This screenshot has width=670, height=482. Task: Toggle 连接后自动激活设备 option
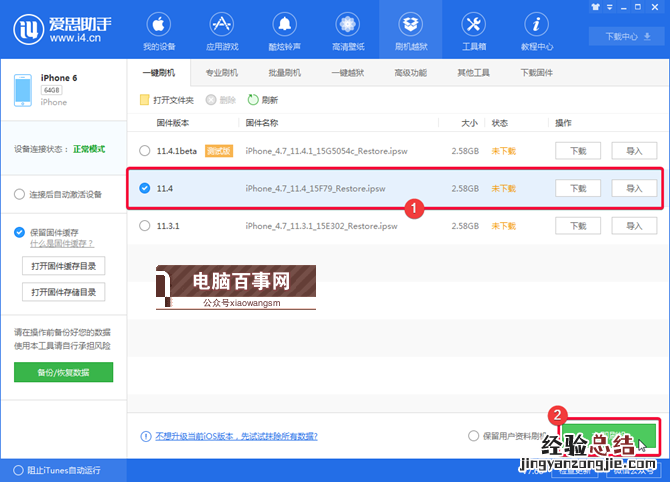tap(19, 194)
